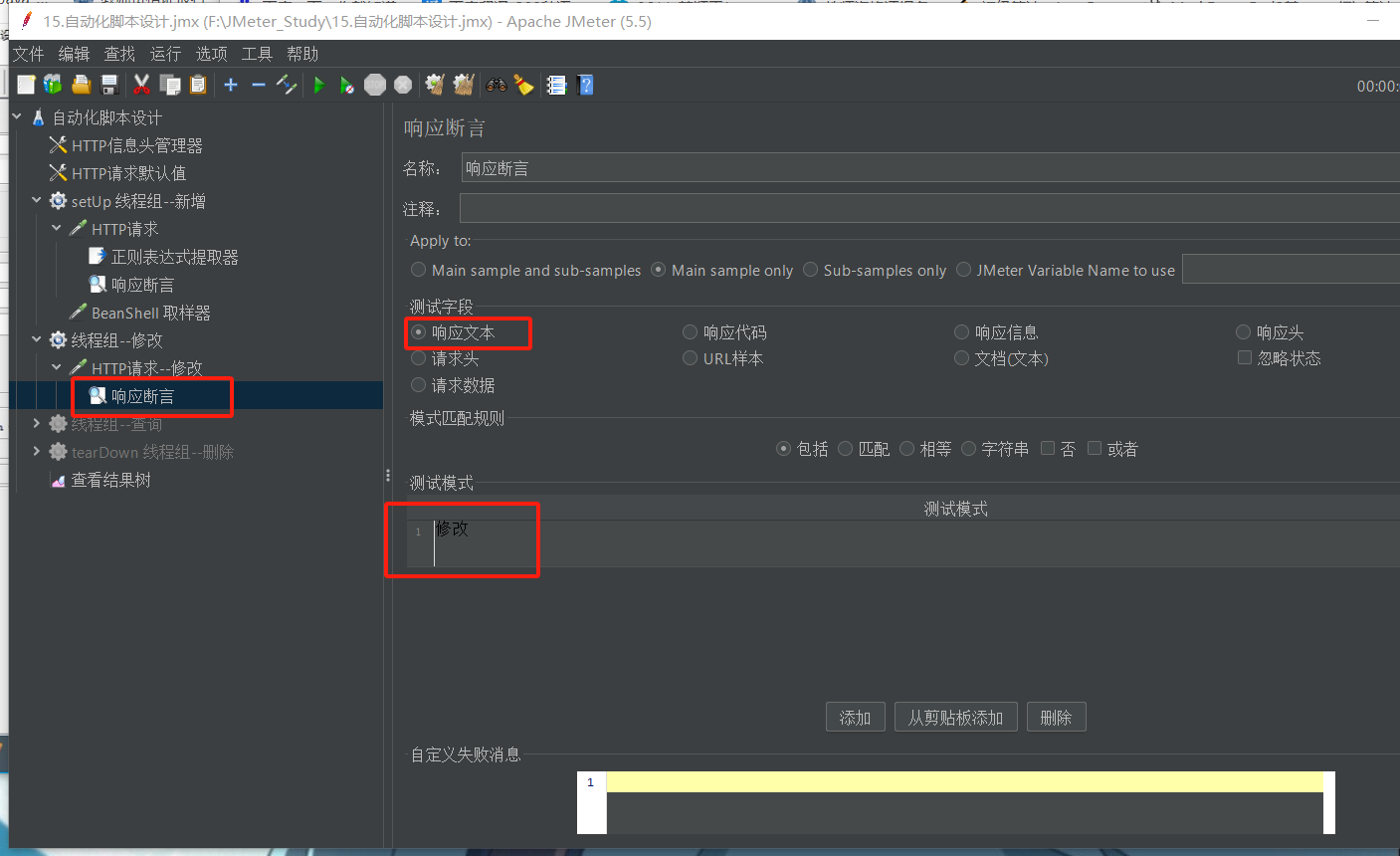Open the 查找 menu
This screenshot has width=1400, height=856.
[x=119, y=54]
